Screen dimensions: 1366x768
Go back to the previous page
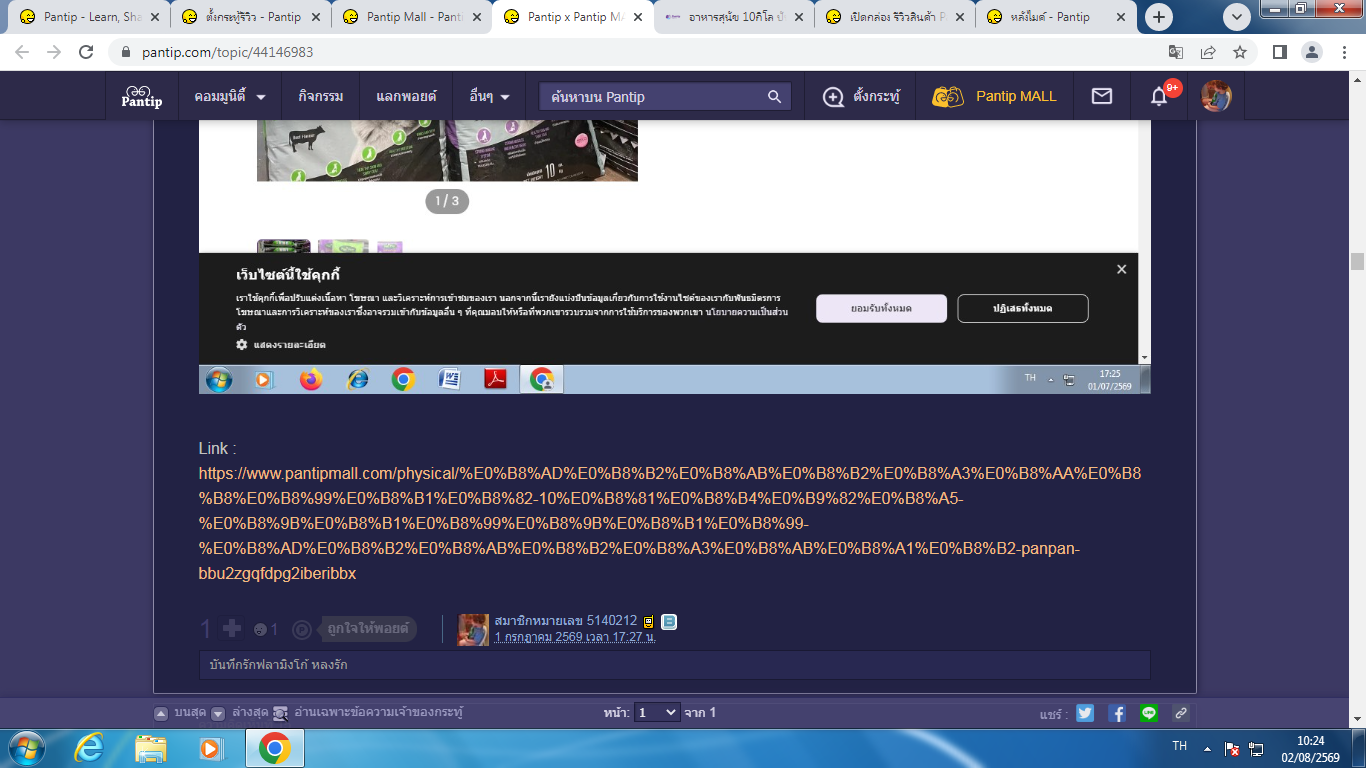click(x=22, y=52)
